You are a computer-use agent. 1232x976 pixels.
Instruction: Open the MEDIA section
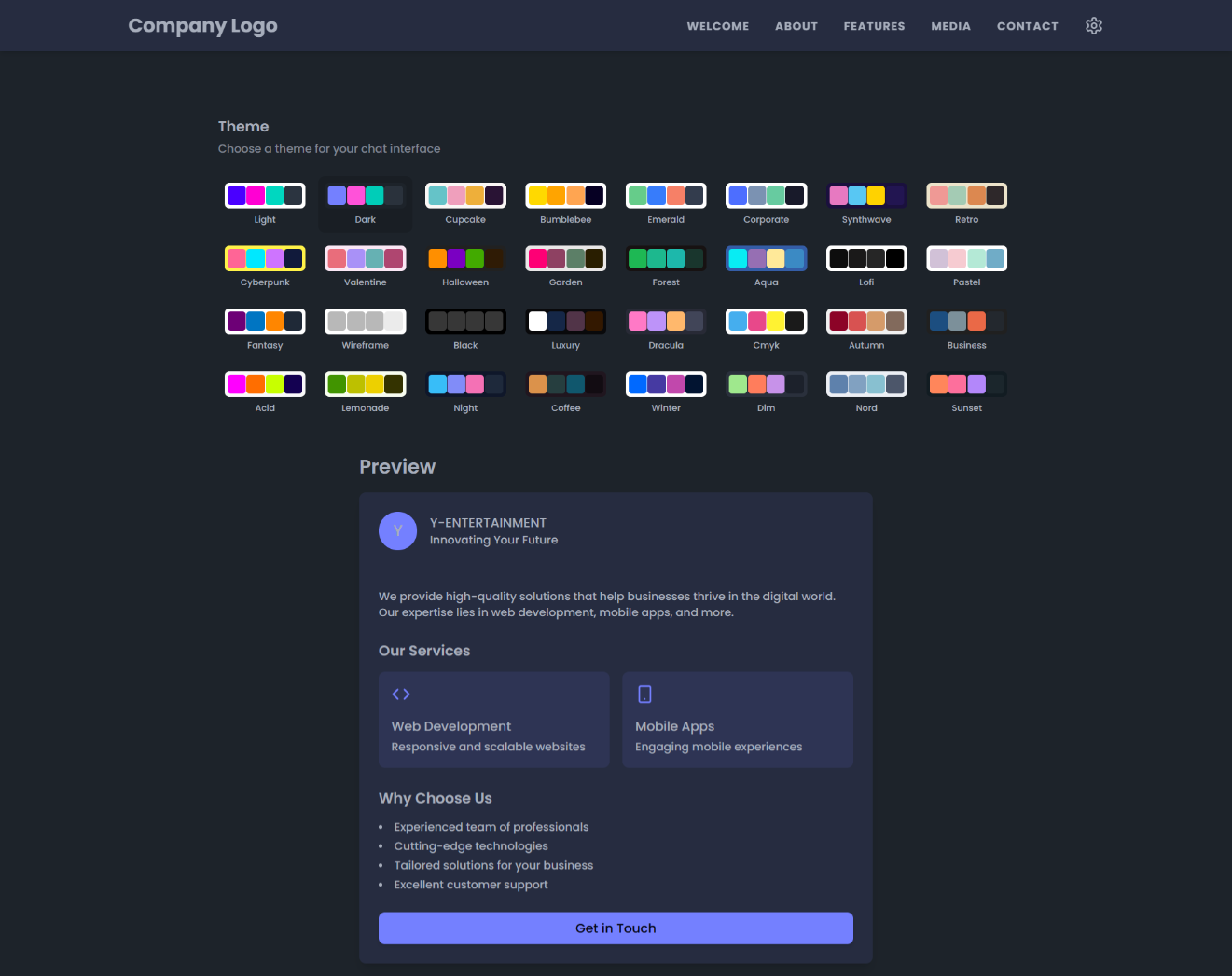(950, 25)
